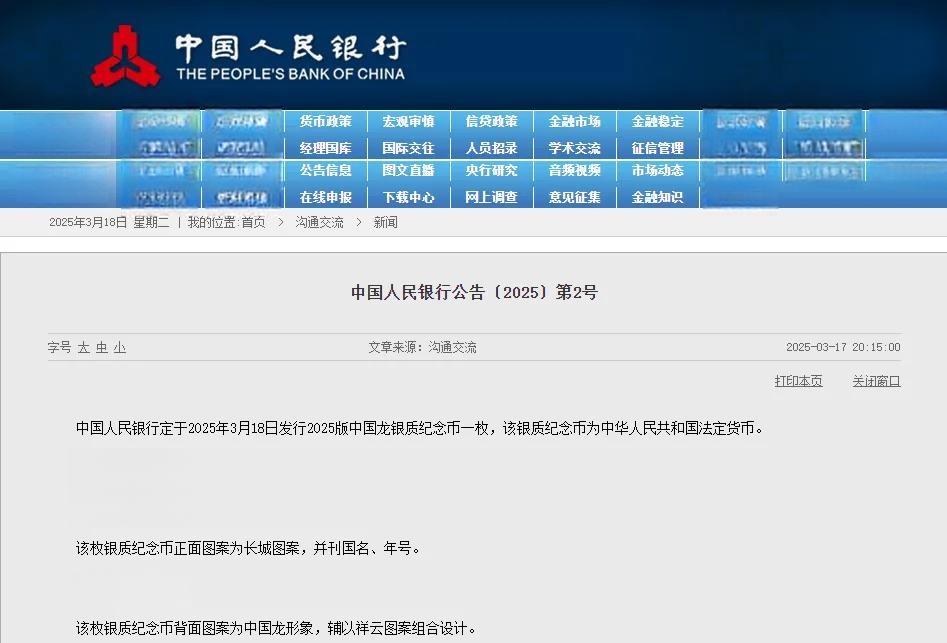Click the timestamp 2025-03-17 20:15:00
Image resolution: width=947 pixels, height=643 pixels.
coord(843,347)
